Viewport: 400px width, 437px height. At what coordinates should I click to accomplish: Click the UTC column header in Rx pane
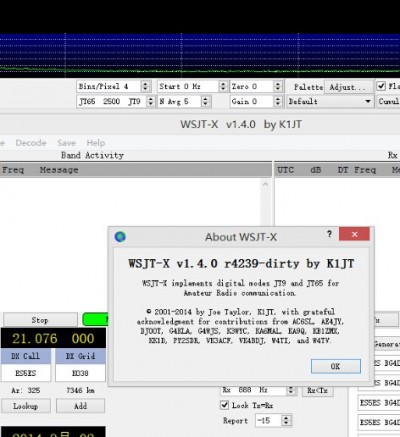click(286, 170)
